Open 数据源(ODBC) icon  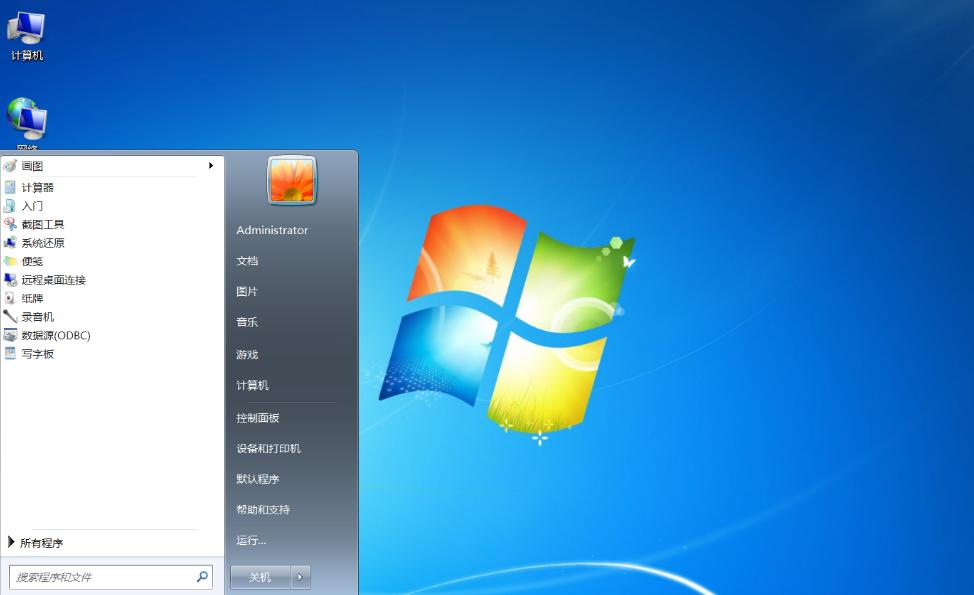(10, 335)
